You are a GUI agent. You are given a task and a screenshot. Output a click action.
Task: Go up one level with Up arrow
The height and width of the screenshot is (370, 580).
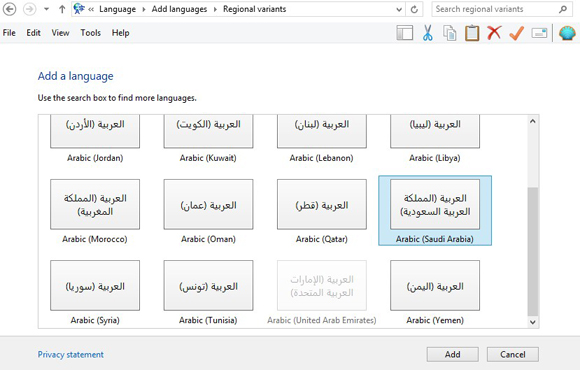point(62,9)
